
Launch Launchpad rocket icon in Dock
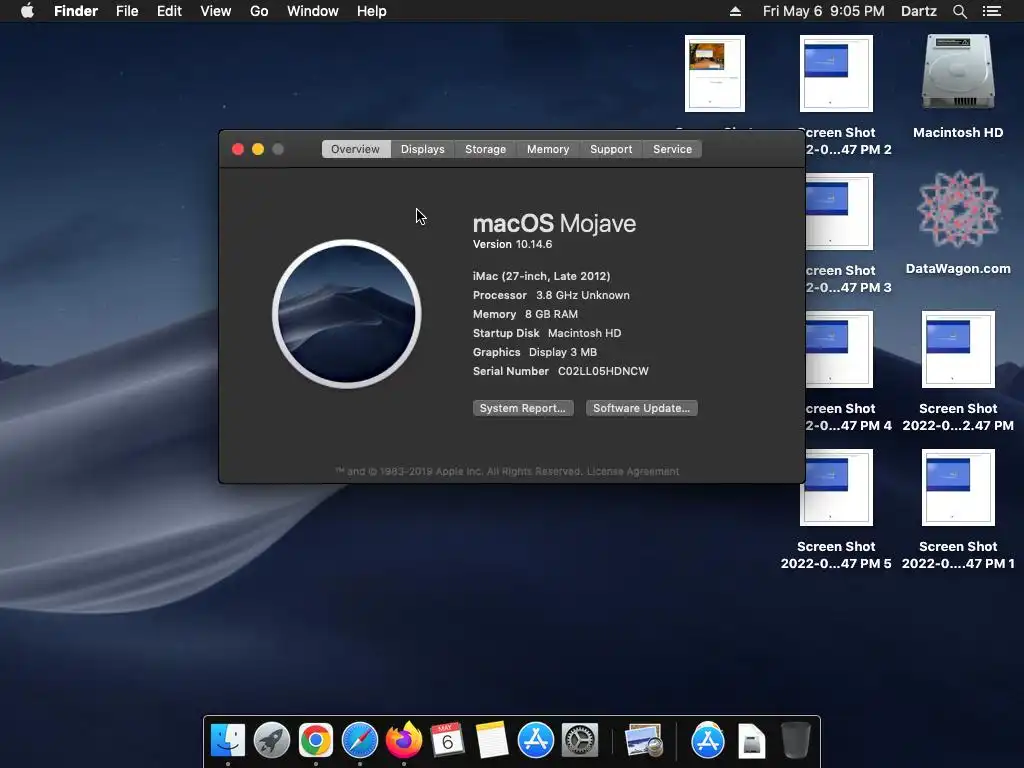[272, 741]
